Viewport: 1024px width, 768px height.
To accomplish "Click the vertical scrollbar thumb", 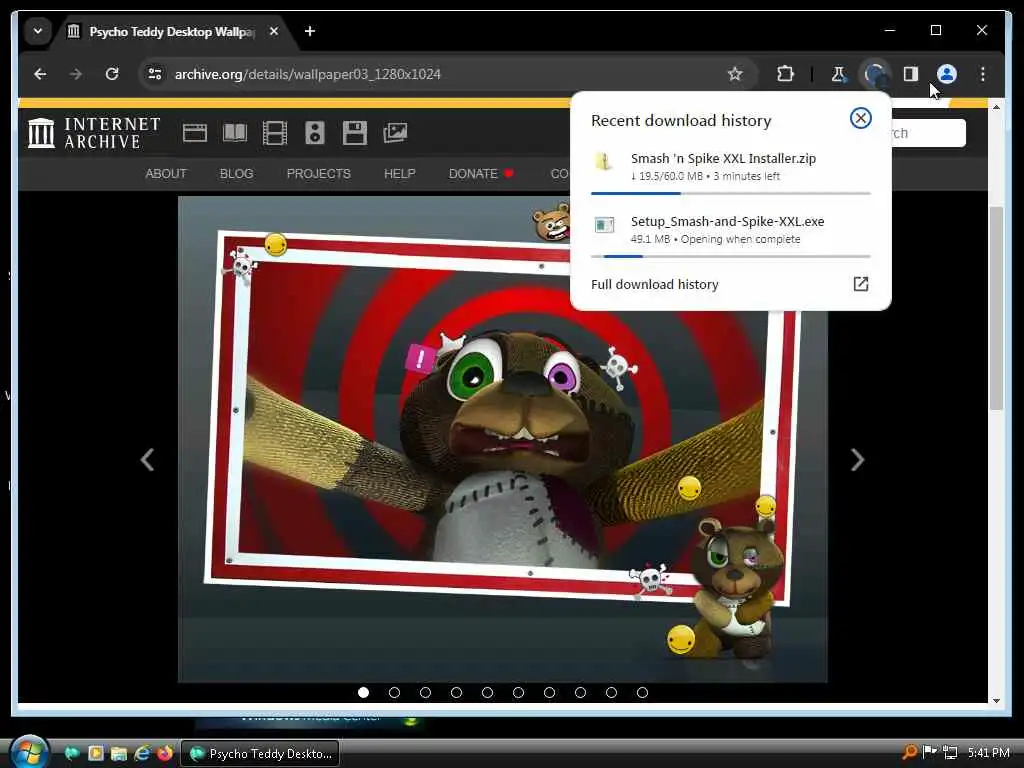I will pos(996,308).
